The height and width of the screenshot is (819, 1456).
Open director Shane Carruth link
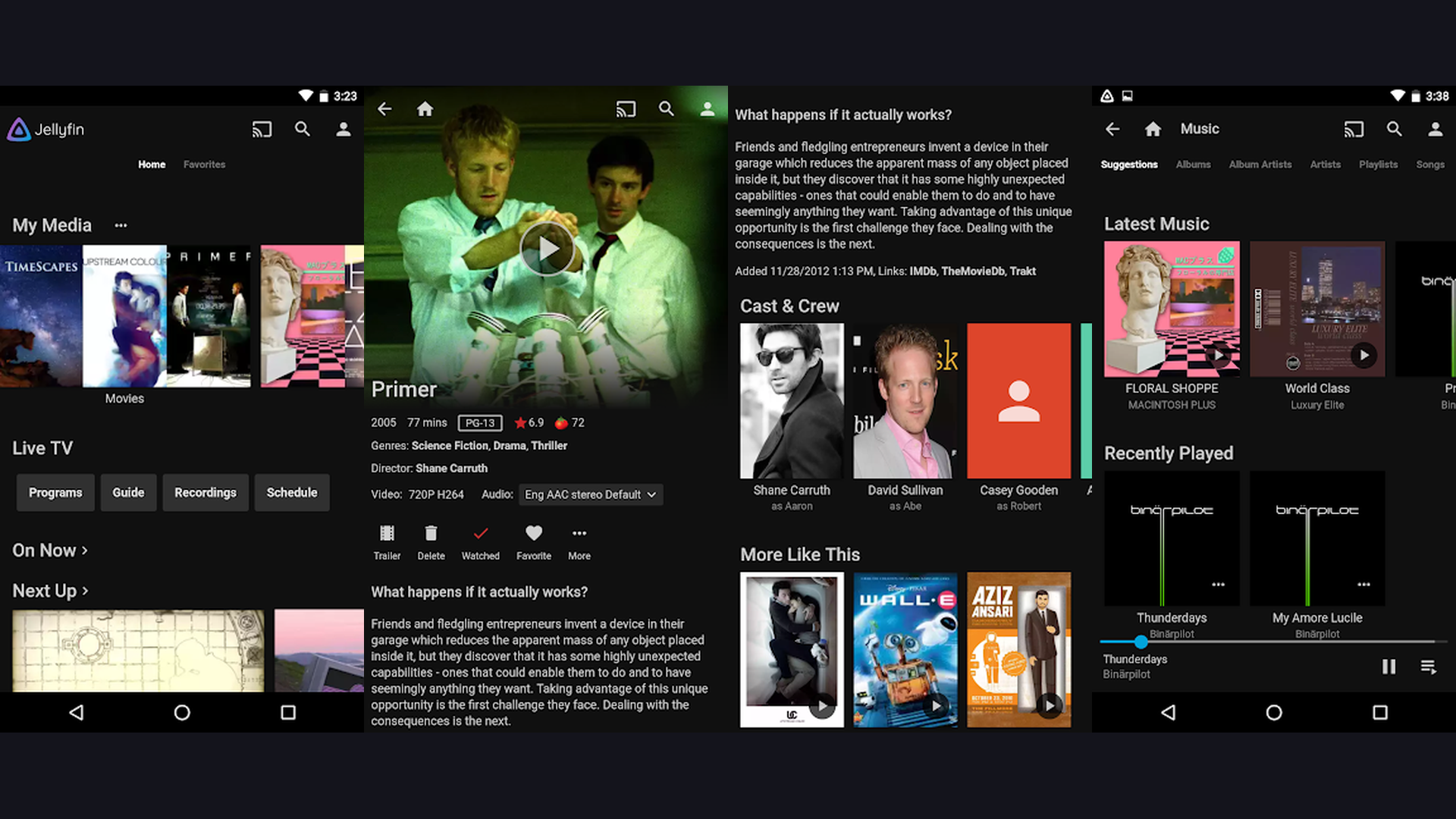click(x=451, y=469)
